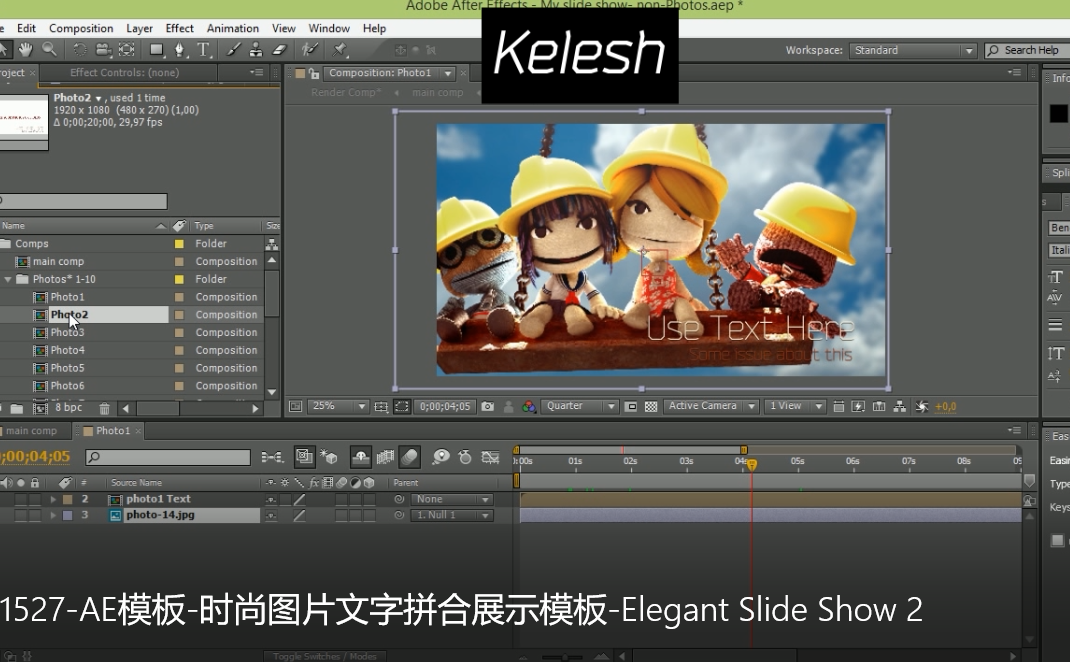Image resolution: width=1070 pixels, height=662 pixels.
Task: Click the Auto-keyframe stopwatch icon
Action: click(x=465, y=457)
